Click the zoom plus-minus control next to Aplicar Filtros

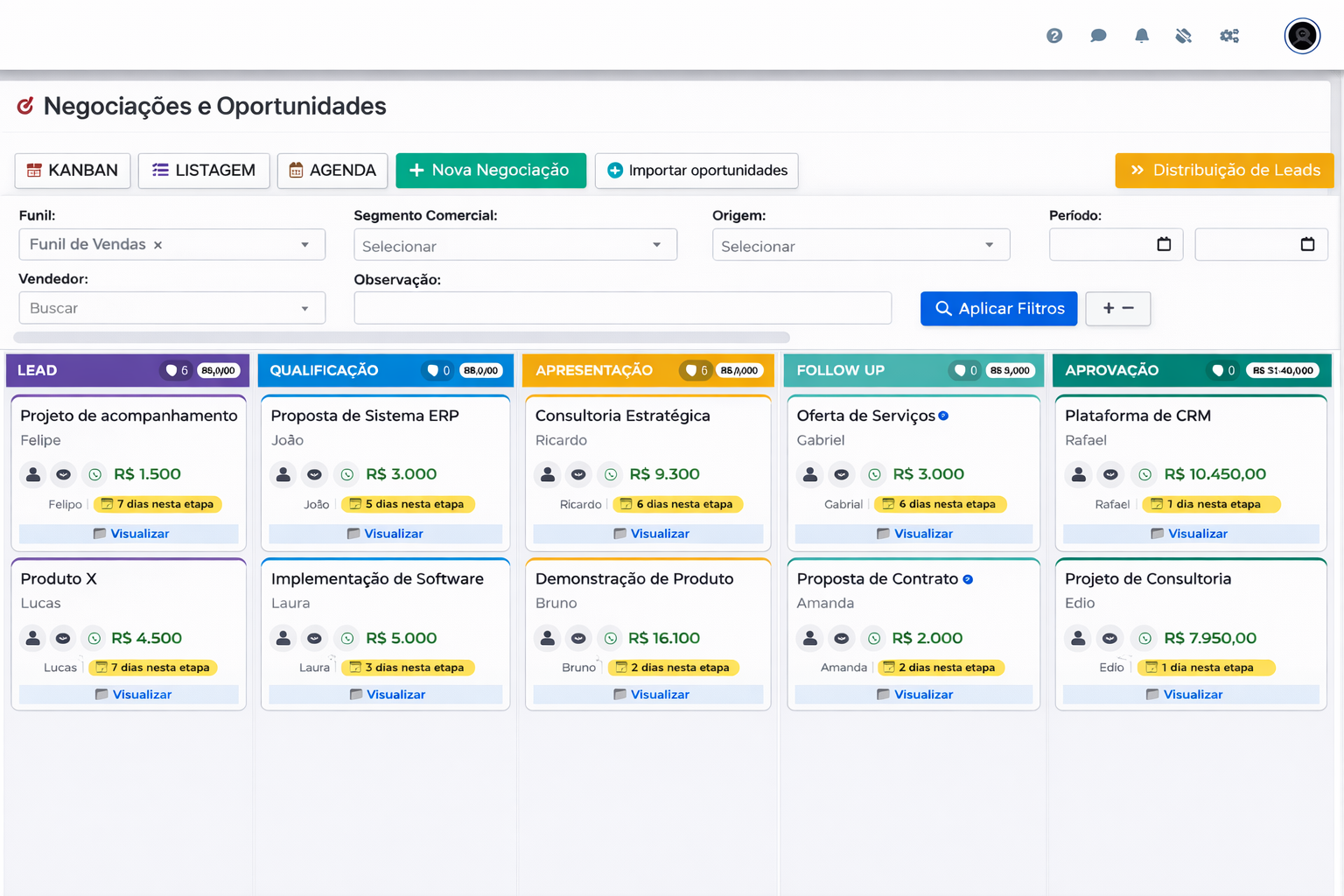click(1118, 308)
